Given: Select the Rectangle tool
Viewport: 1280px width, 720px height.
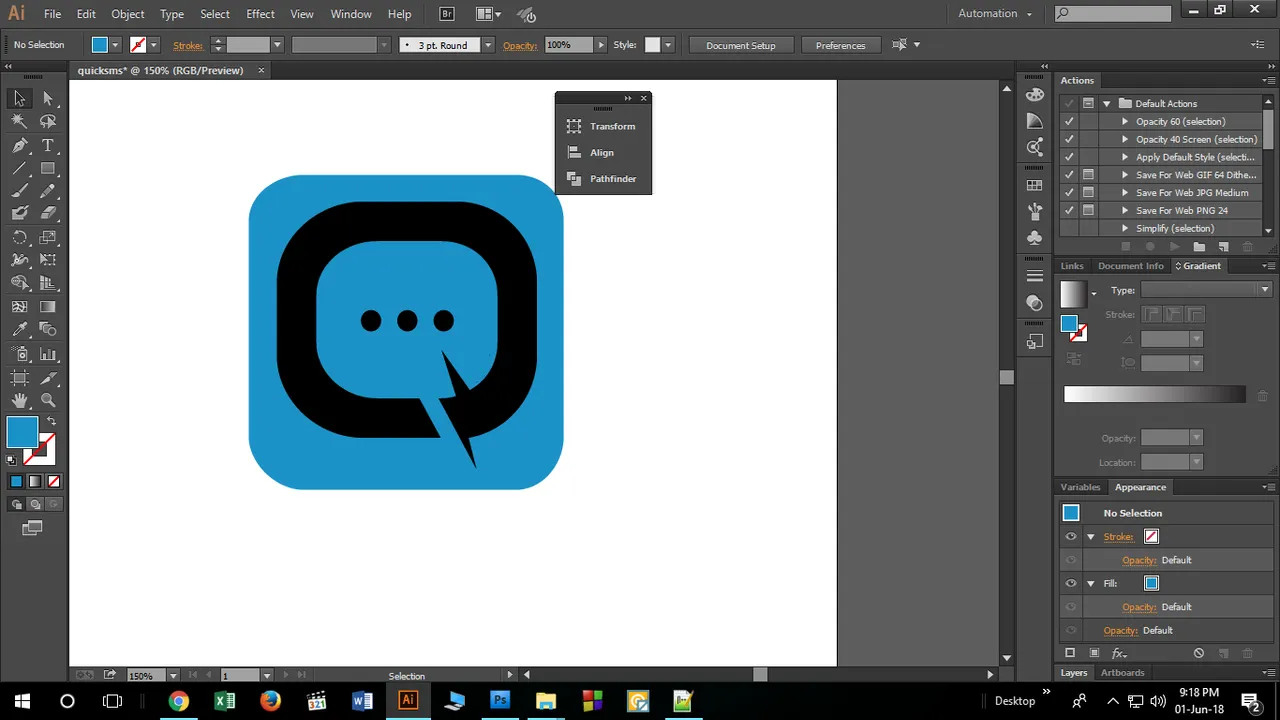Looking at the screenshot, I should pos(48,169).
